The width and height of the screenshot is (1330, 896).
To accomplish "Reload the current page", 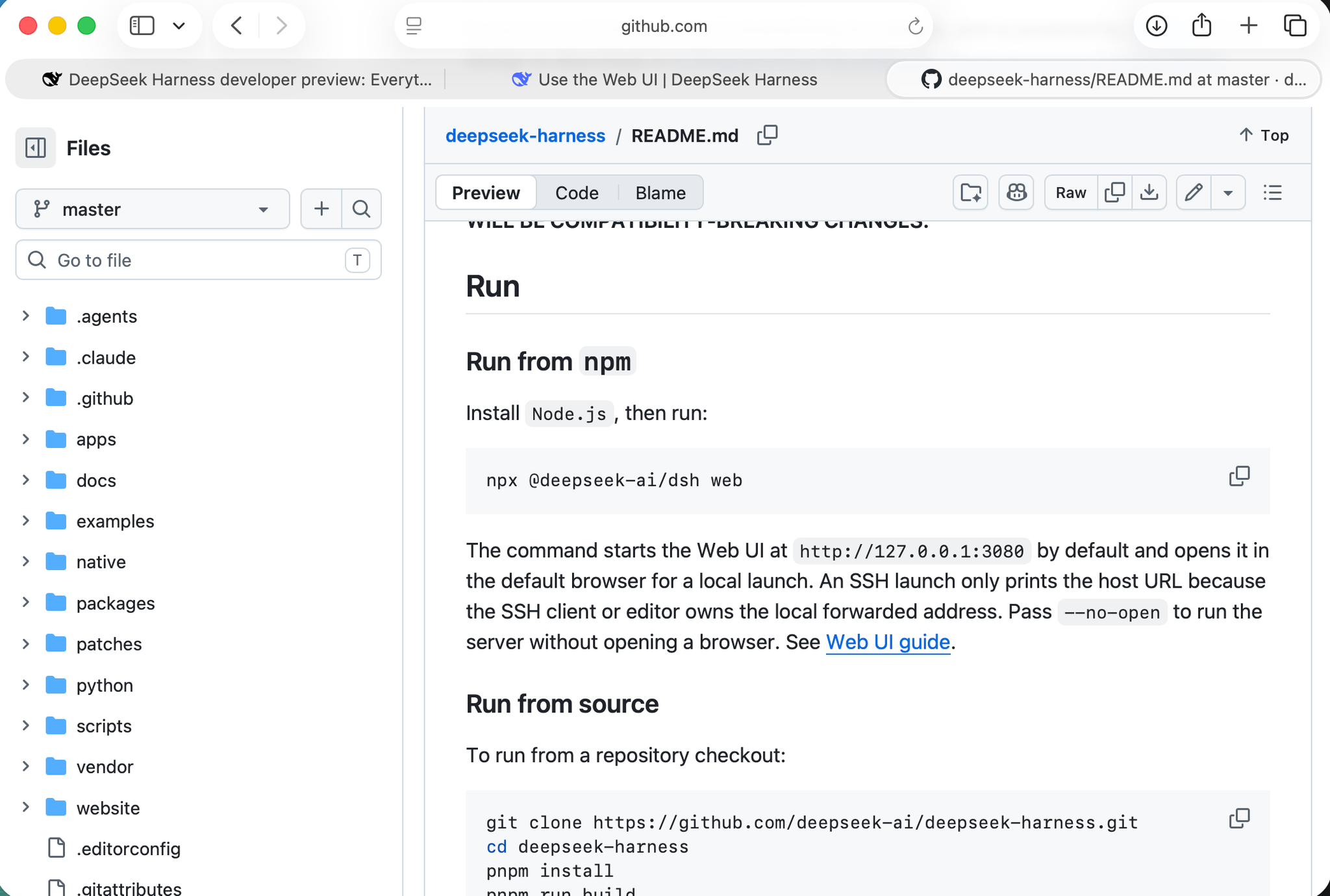I will point(915,26).
